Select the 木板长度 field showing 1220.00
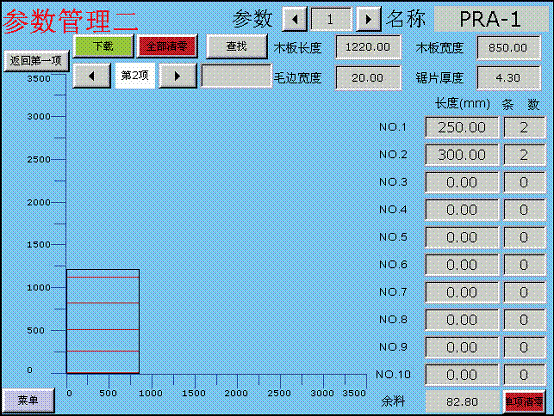554x416 pixels. tap(368, 47)
